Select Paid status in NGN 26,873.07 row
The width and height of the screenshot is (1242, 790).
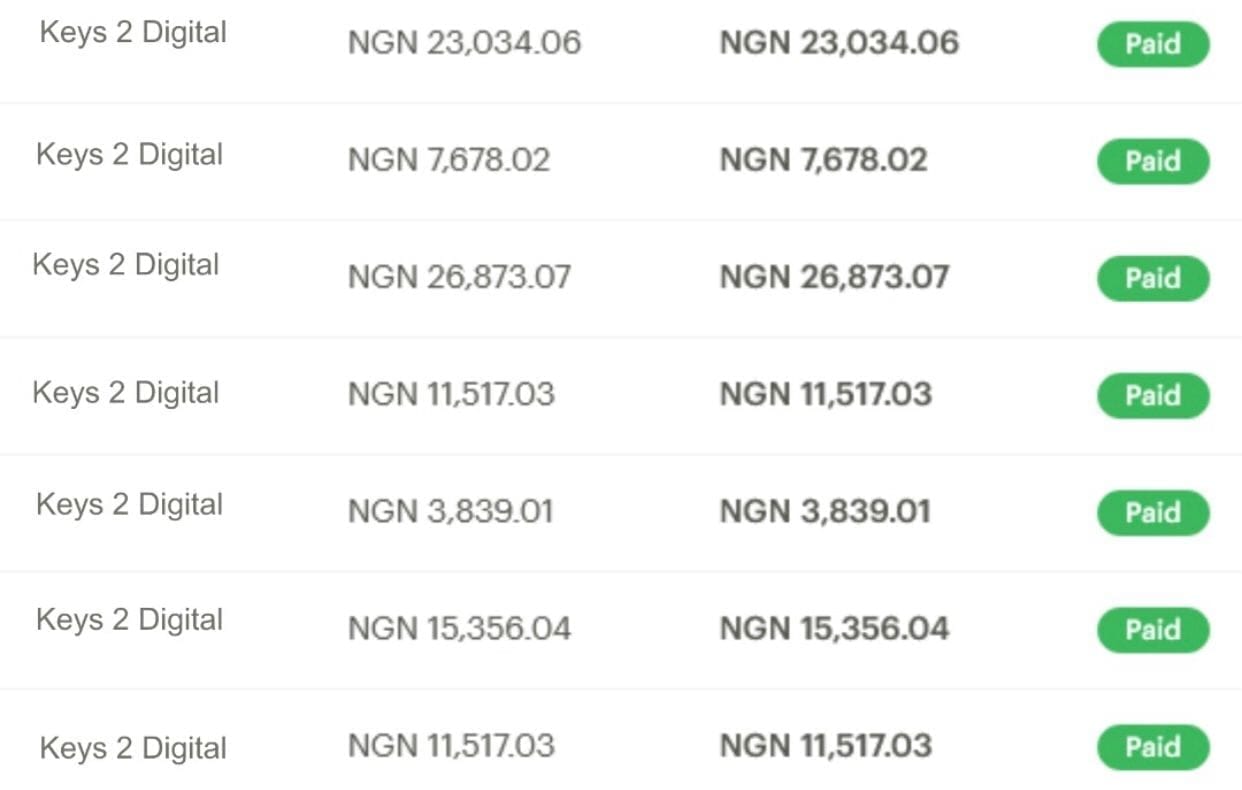tap(1153, 278)
